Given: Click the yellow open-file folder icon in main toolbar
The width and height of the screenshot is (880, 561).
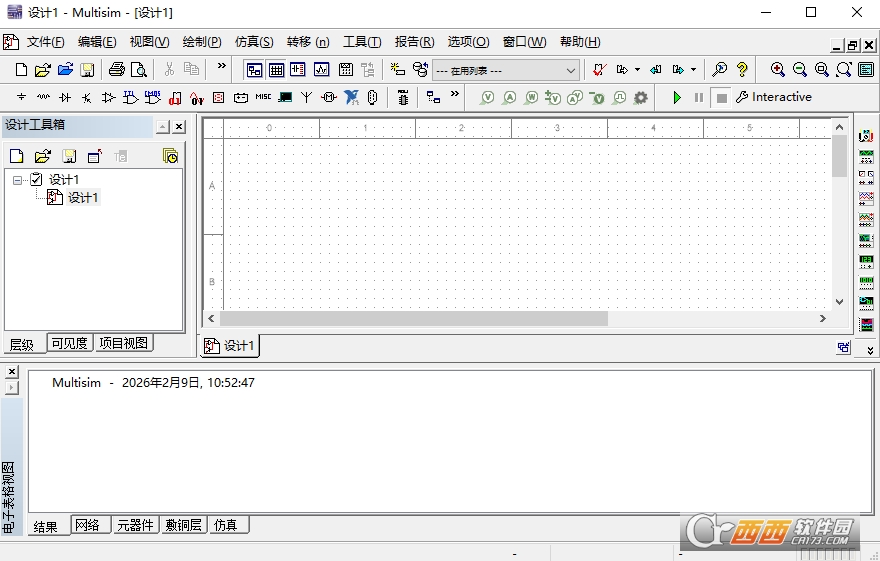Looking at the screenshot, I should [x=43, y=70].
